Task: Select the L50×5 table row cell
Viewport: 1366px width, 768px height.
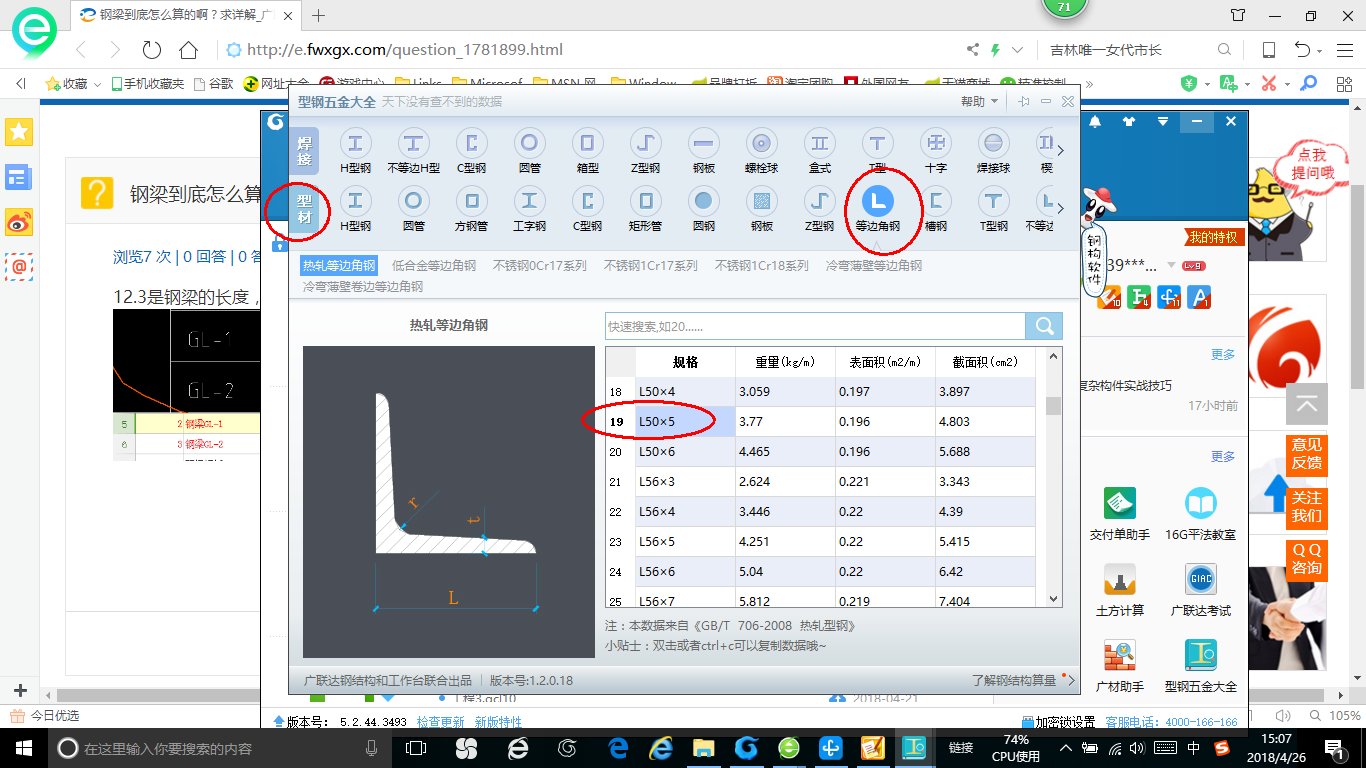Action: pyautogui.click(x=685, y=422)
